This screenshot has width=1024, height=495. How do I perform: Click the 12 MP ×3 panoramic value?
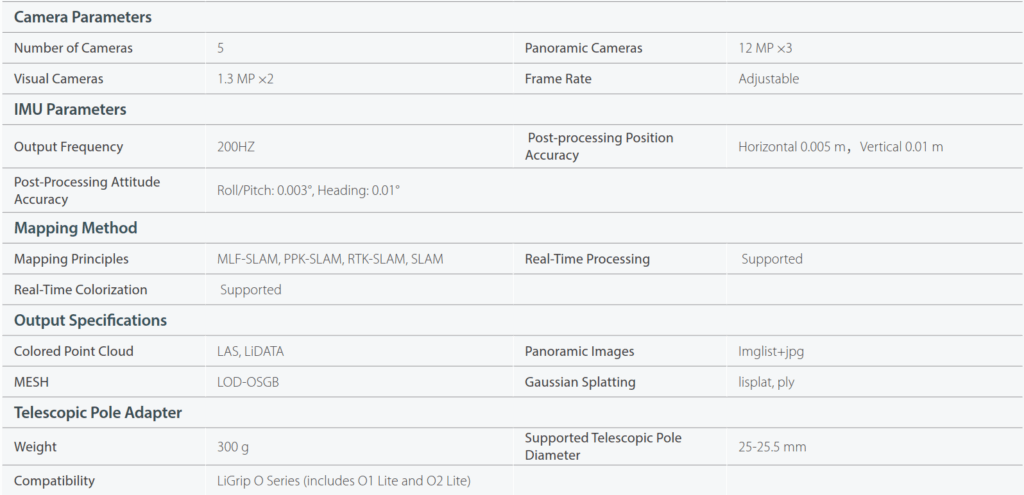[x=765, y=48]
